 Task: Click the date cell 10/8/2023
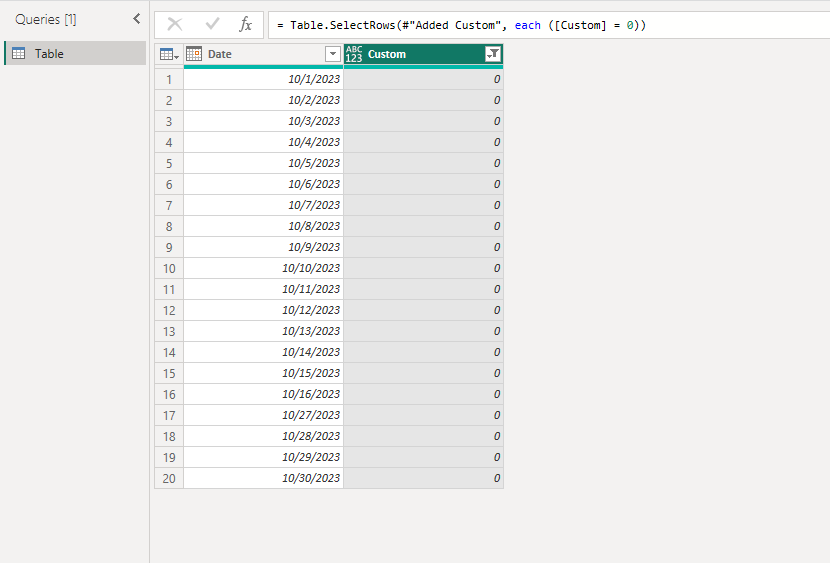click(x=264, y=226)
